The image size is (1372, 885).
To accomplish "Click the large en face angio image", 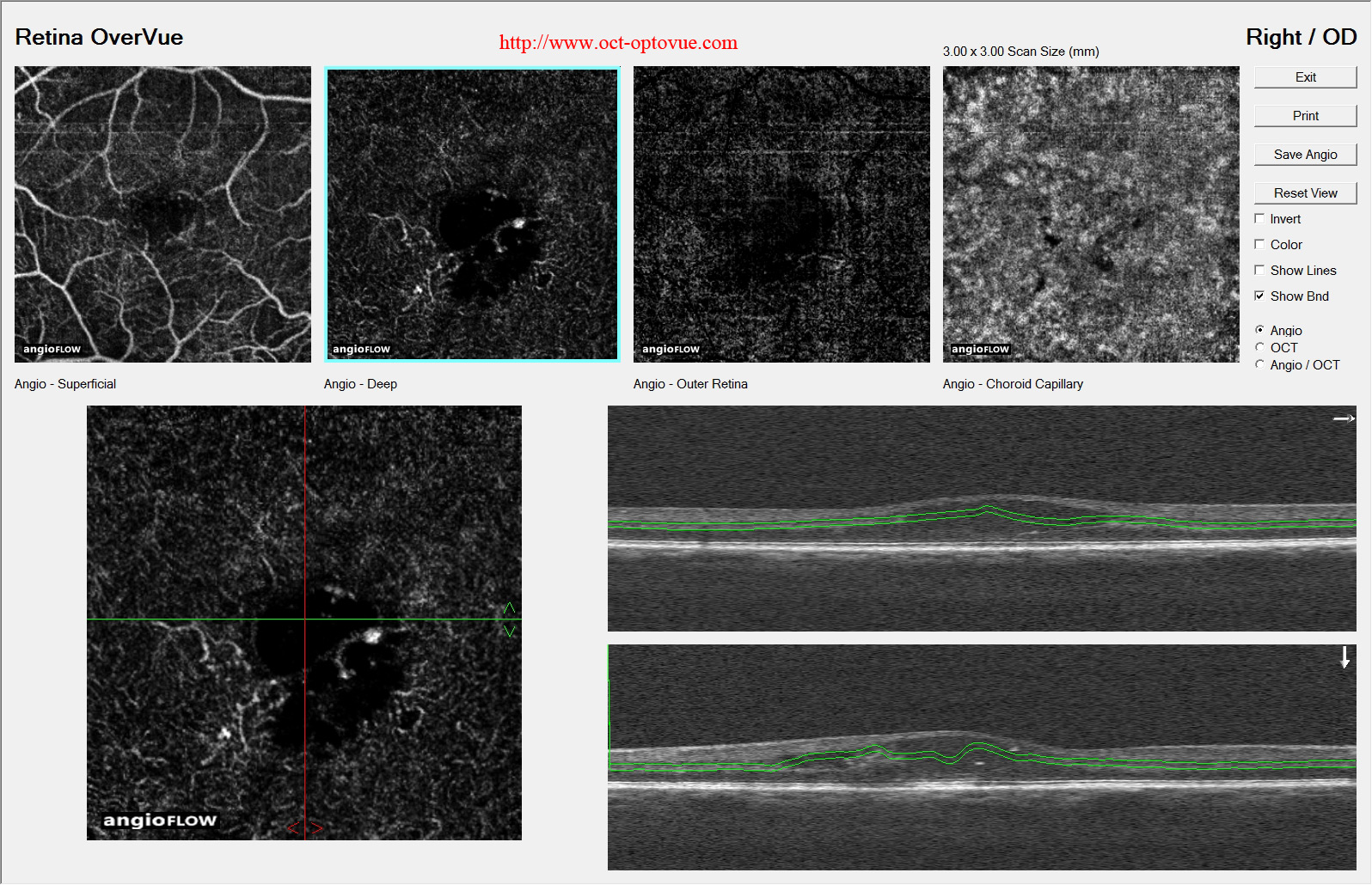I will tap(304, 623).
